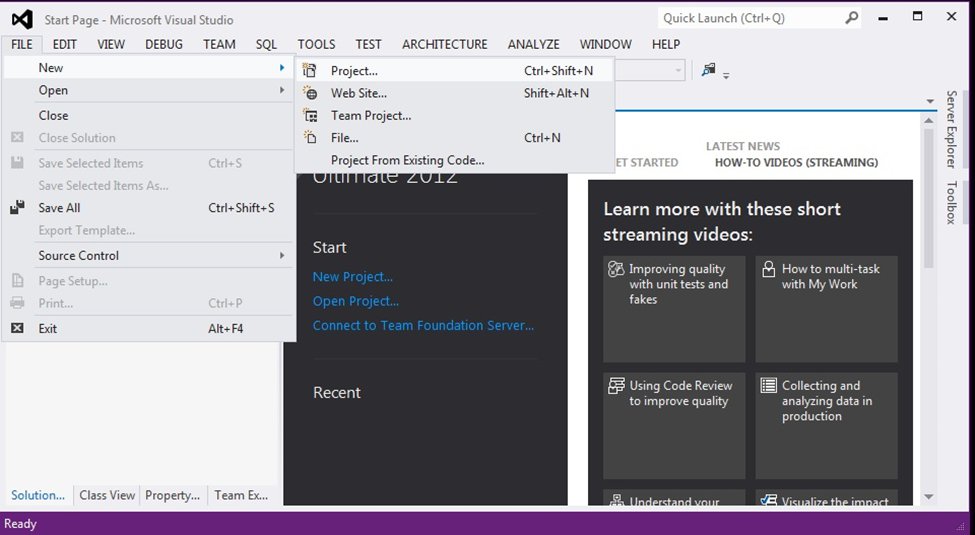
Task: Open the ANALYZE menu
Action: [534, 44]
